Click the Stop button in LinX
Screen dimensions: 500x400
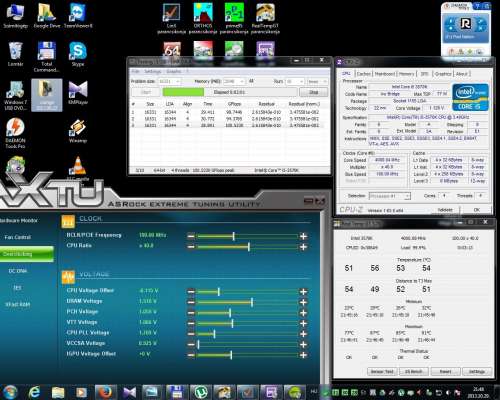click(313, 92)
